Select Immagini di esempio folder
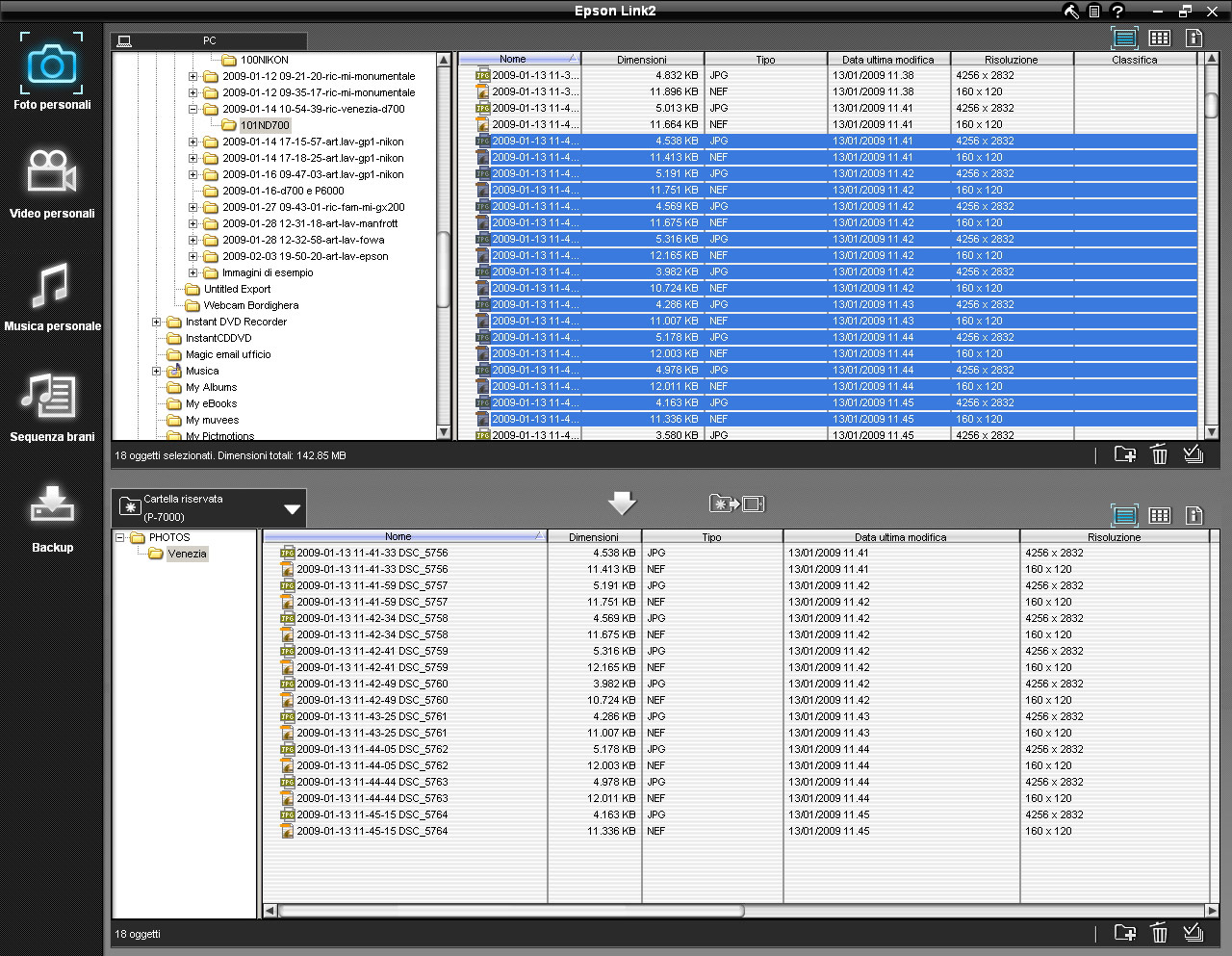Screen dimensions: 1232x956 (x=268, y=272)
